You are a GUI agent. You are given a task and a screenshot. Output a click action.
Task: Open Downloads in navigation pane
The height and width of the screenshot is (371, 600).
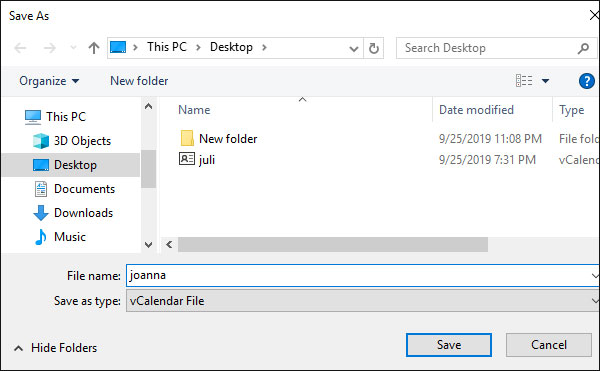[x=83, y=213]
